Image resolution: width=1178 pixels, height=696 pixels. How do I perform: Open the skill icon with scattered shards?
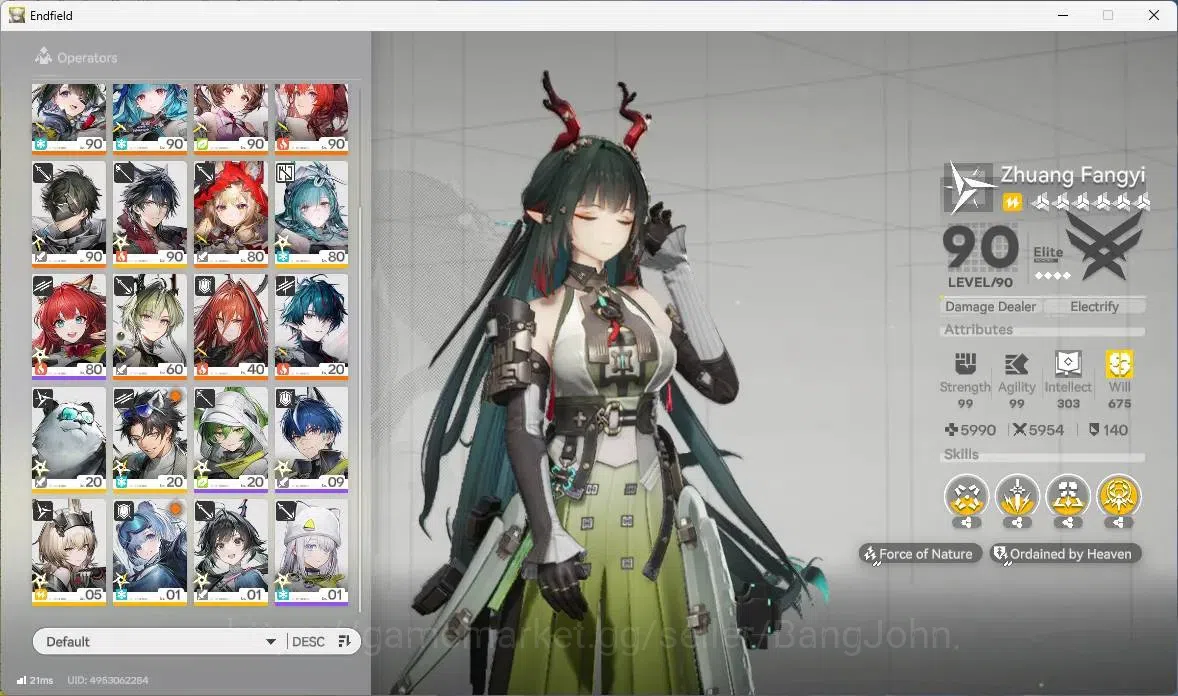(x=966, y=496)
